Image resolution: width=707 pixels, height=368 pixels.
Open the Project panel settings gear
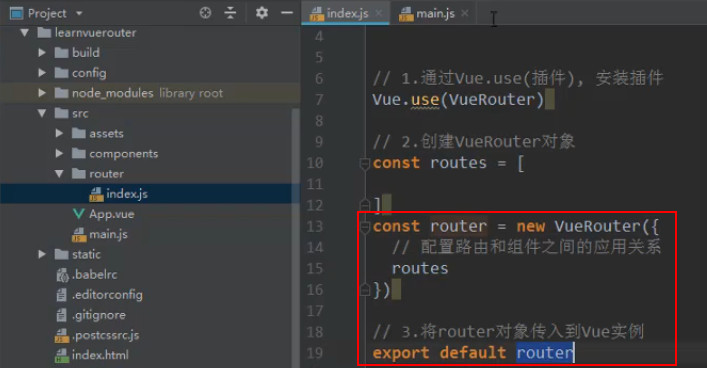point(262,13)
